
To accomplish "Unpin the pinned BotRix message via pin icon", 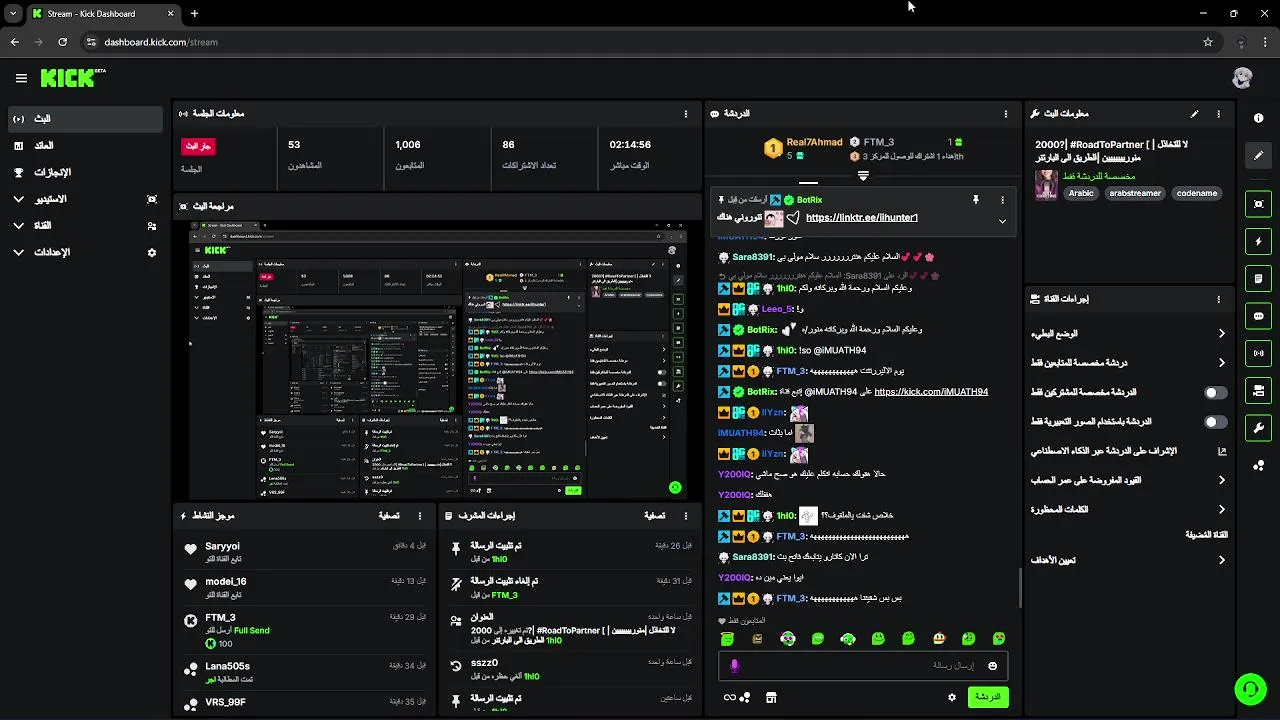I will [975, 200].
